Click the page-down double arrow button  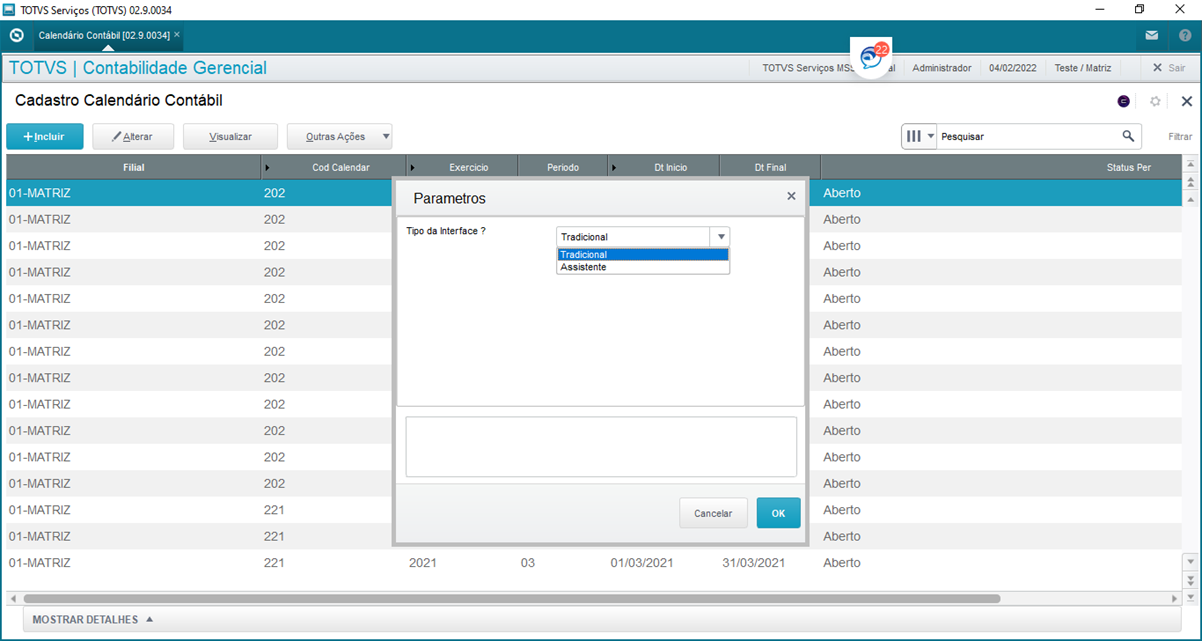click(1190, 579)
